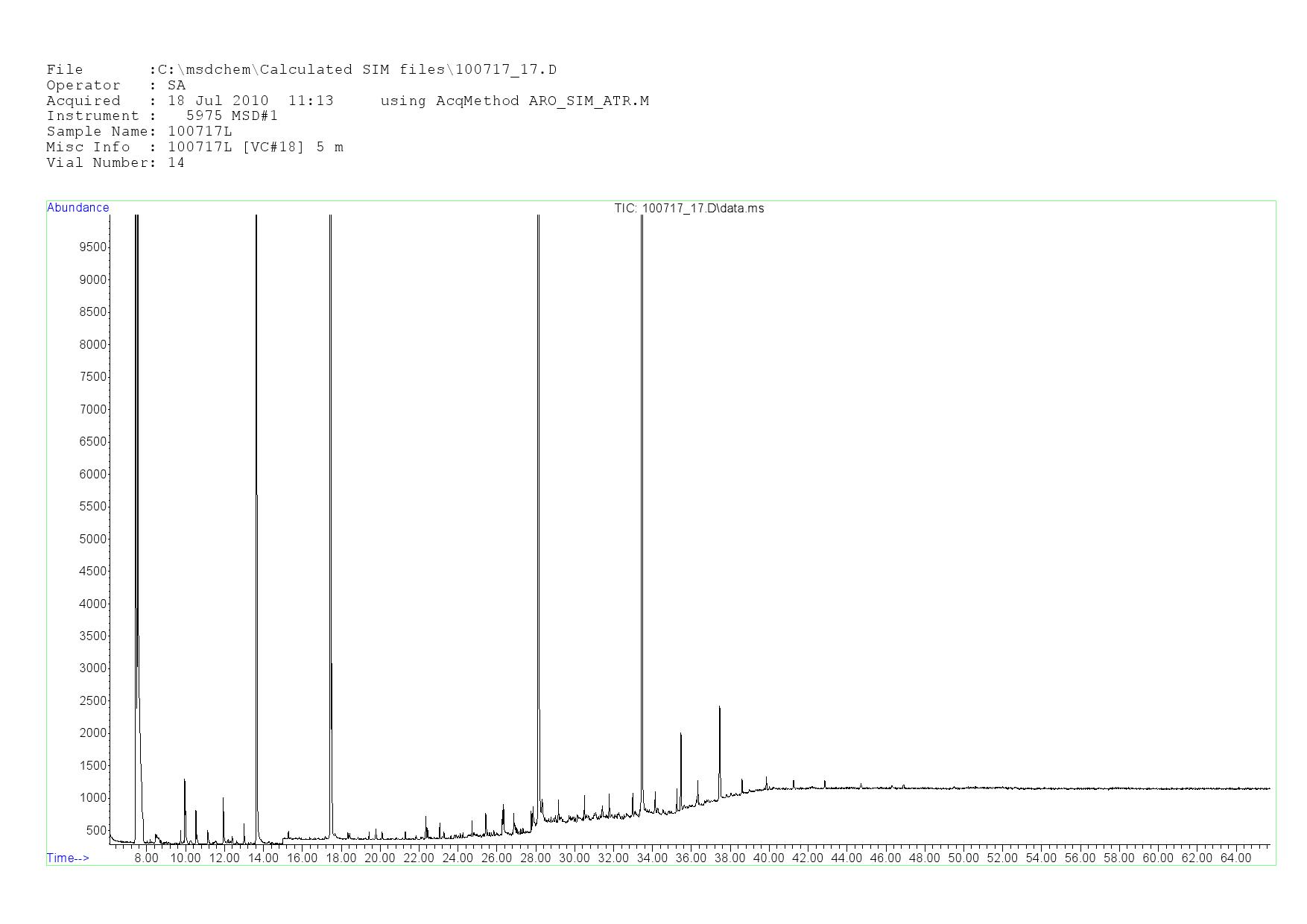This screenshot has width=1307, height=924.
Task: Select the Abundance y-axis label
Action: click(77, 208)
